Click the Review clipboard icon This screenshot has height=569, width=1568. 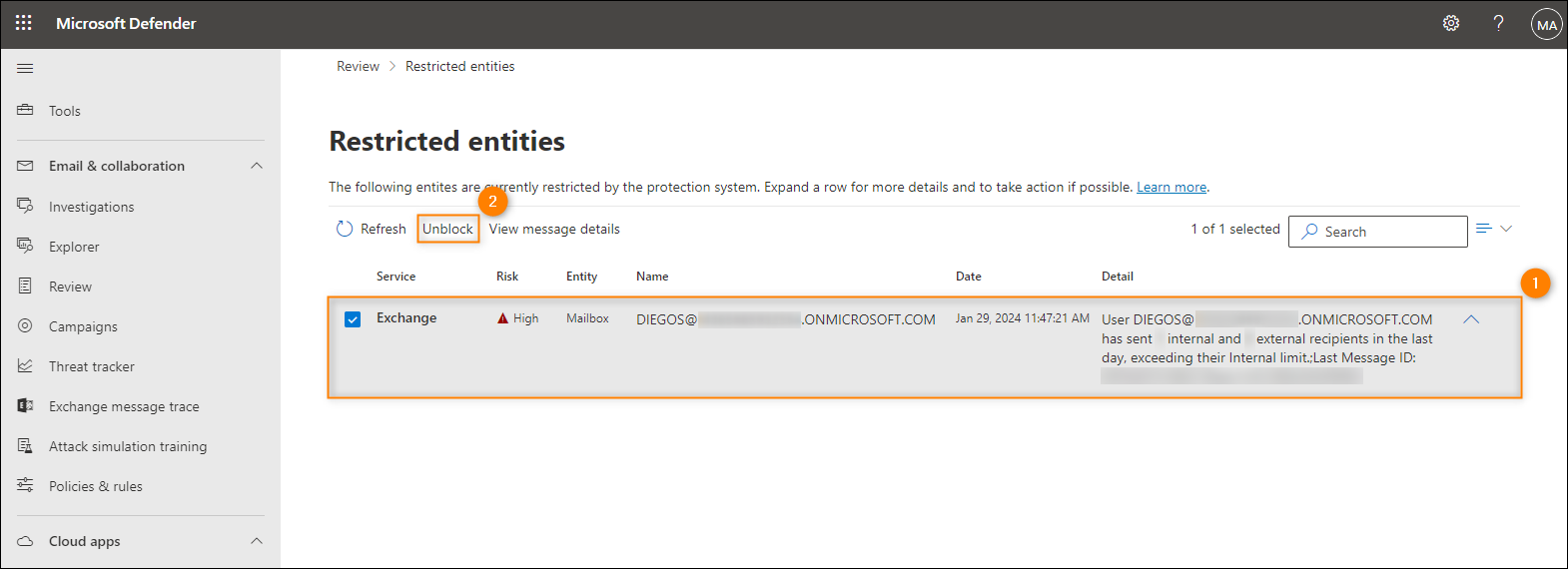[25, 285]
